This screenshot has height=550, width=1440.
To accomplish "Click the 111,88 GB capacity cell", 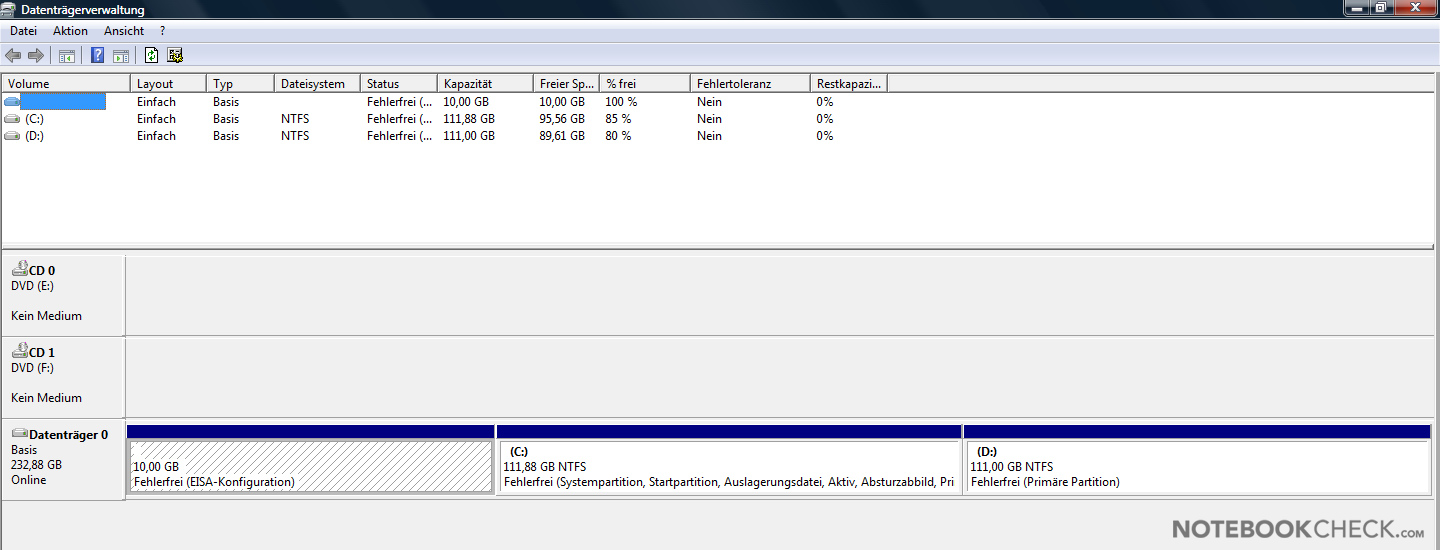I will [x=469, y=119].
